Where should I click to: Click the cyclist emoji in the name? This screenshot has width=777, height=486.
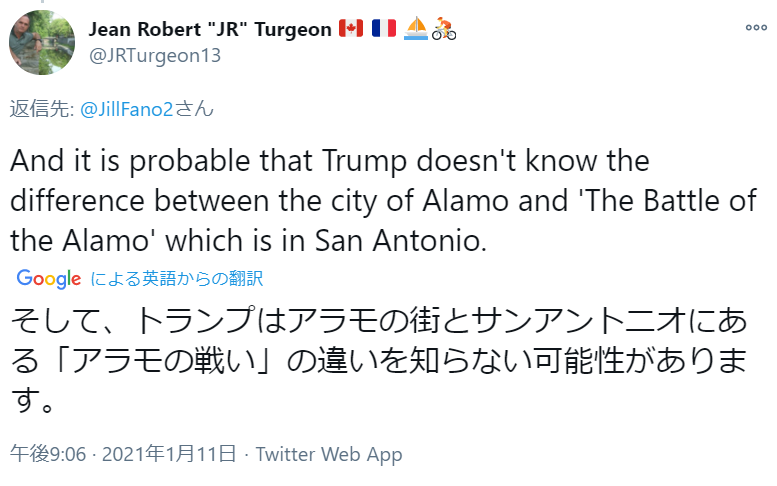point(444,30)
